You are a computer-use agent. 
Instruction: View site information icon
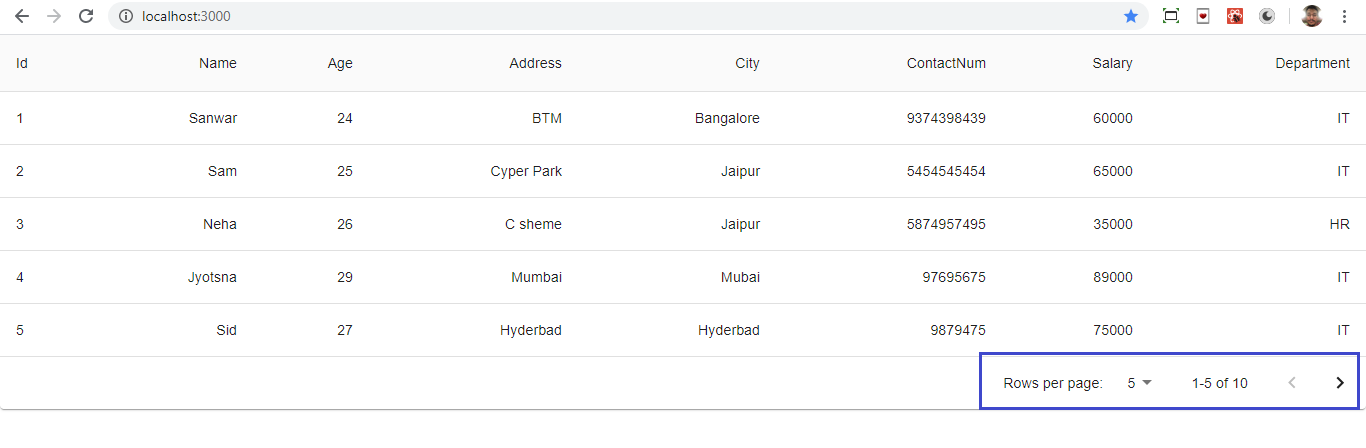coord(125,16)
